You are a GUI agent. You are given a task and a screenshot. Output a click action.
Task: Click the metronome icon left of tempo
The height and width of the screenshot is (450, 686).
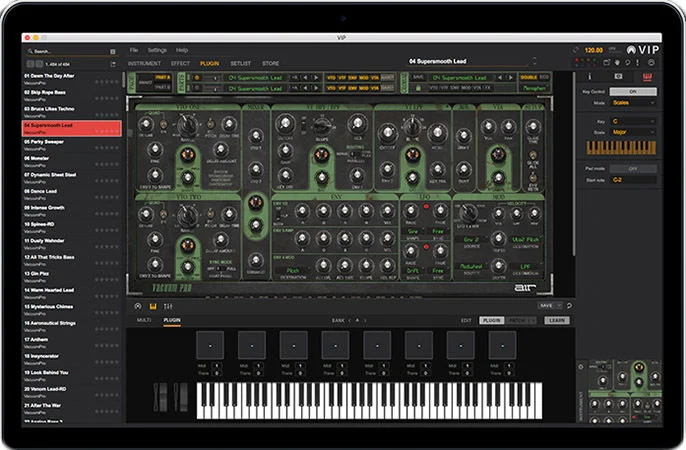576,50
